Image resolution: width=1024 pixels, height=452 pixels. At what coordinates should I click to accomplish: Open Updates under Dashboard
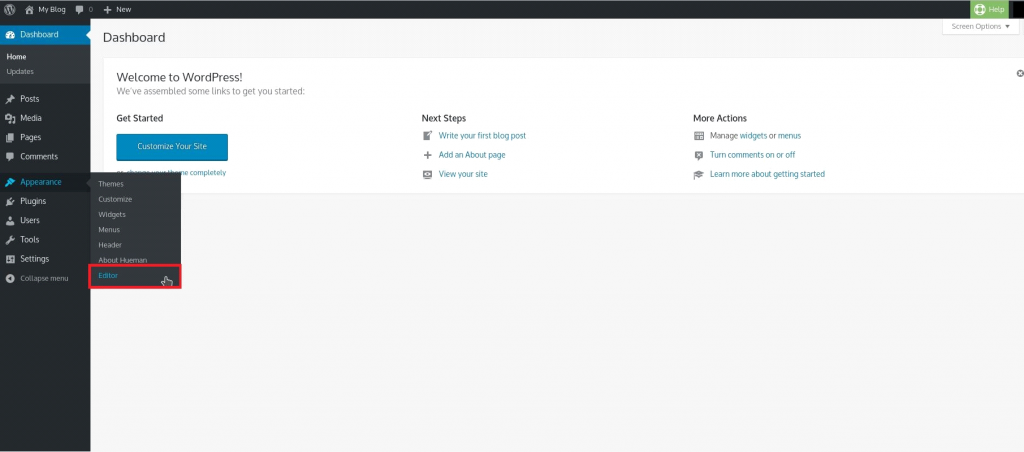point(20,72)
